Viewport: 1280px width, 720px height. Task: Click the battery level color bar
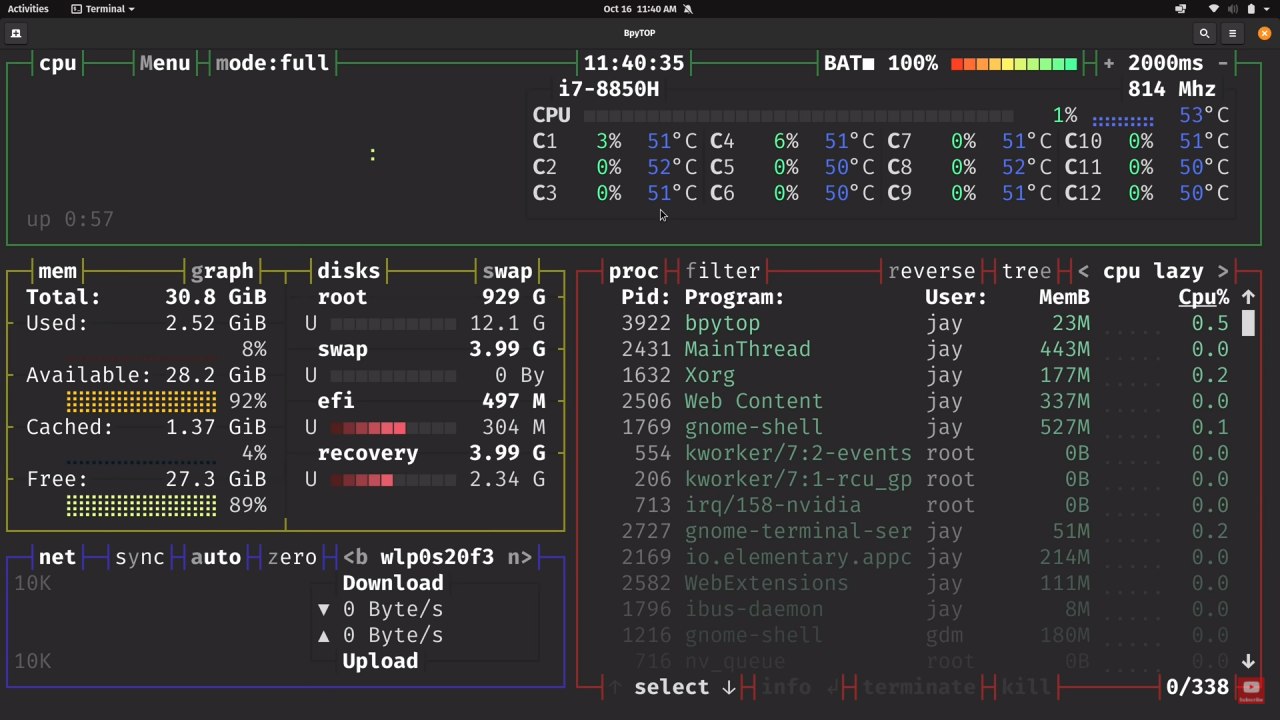[1014, 64]
